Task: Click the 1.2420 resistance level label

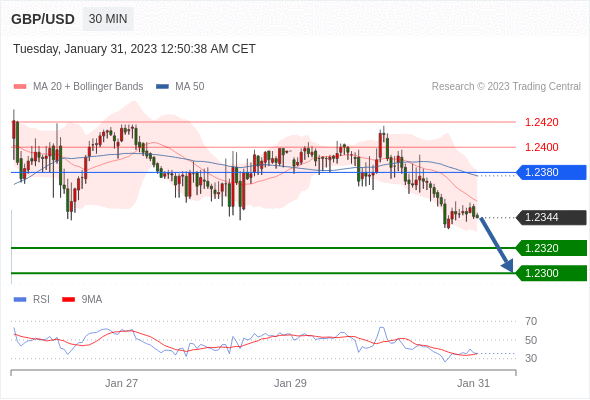Action: pyautogui.click(x=541, y=122)
